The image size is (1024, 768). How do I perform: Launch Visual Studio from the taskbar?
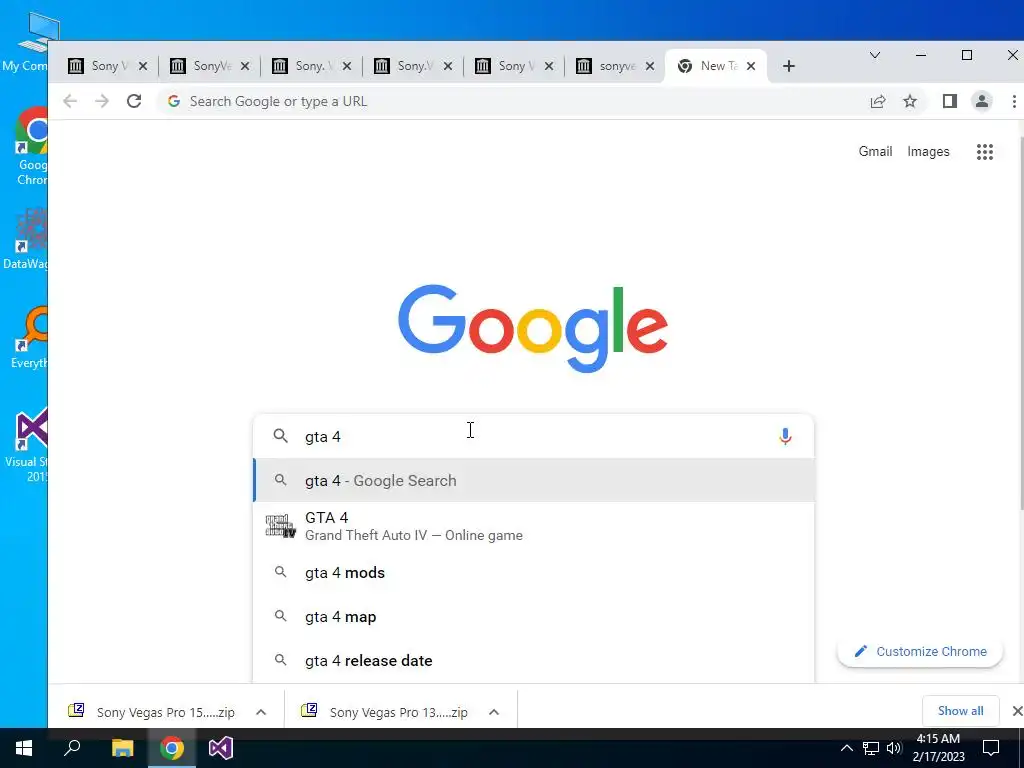click(221, 748)
